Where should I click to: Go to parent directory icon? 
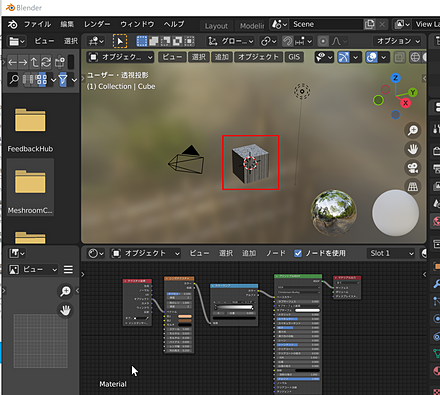point(34,62)
